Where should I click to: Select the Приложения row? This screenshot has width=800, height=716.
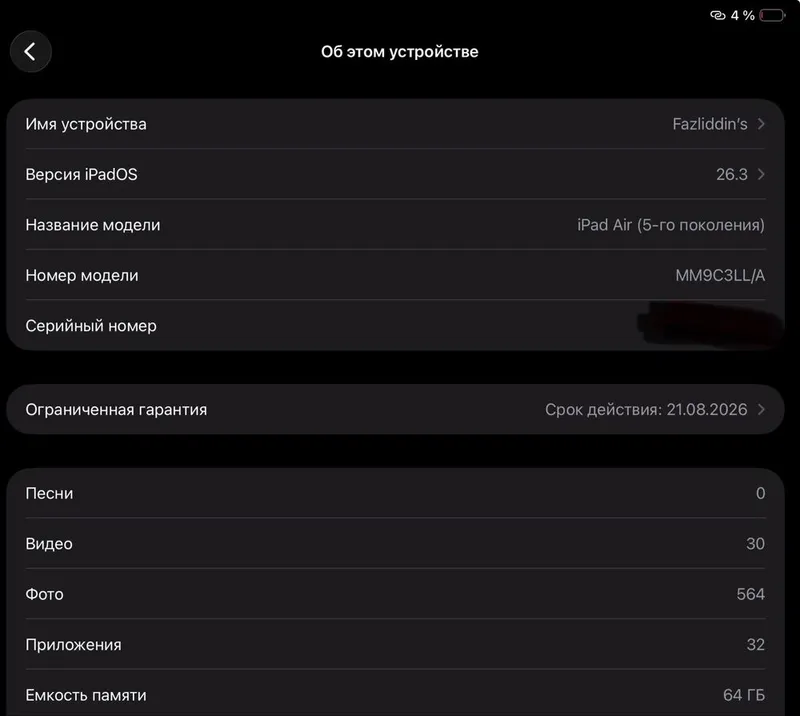tap(395, 645)
